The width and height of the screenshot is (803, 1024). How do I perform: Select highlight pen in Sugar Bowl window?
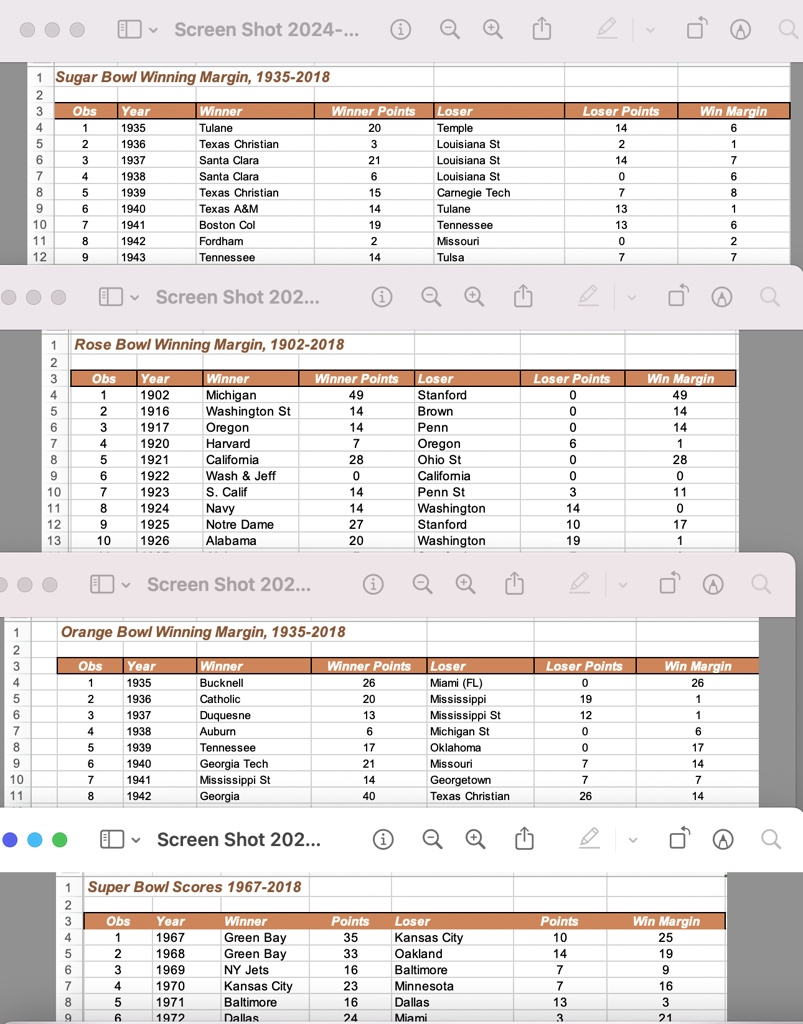pyautogui.click(x=606, y=29)
